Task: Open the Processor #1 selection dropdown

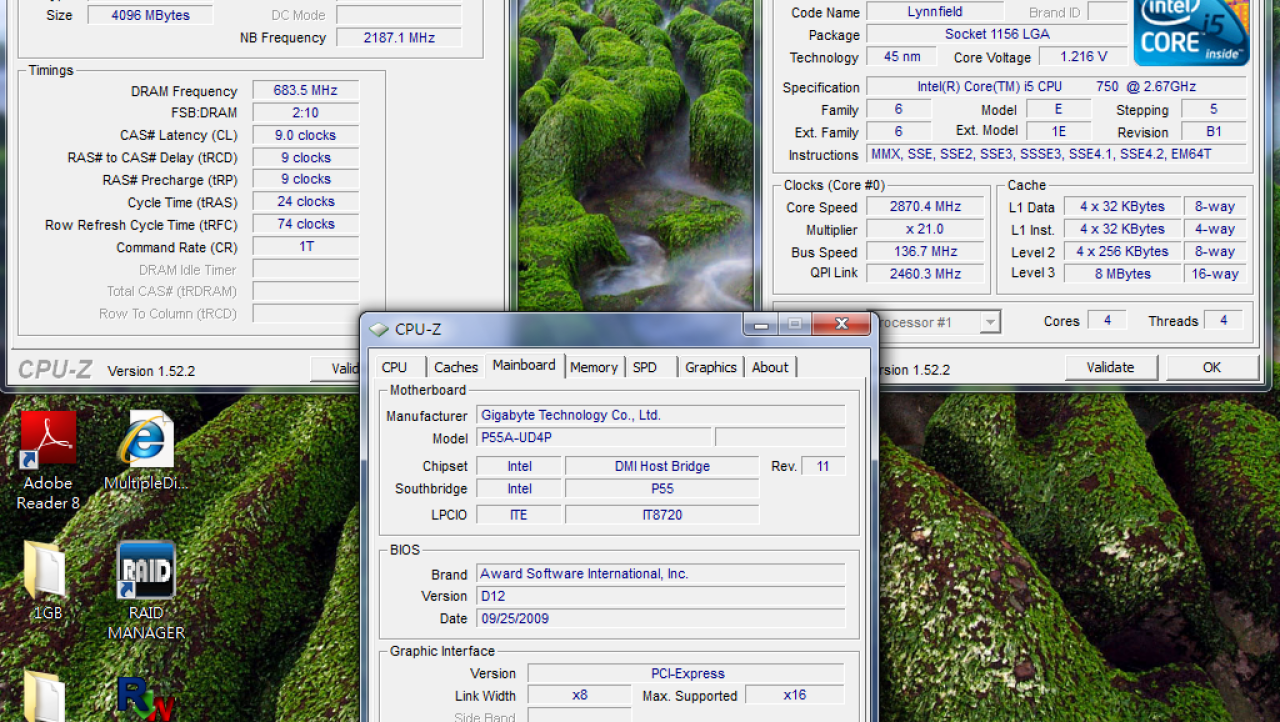Action: [989, 322]
